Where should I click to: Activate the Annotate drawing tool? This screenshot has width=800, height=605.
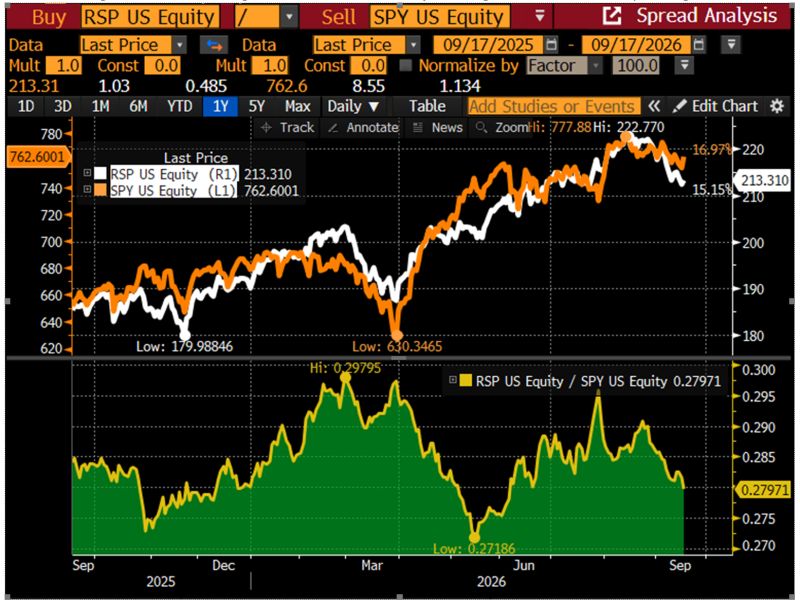coord(363,128)
